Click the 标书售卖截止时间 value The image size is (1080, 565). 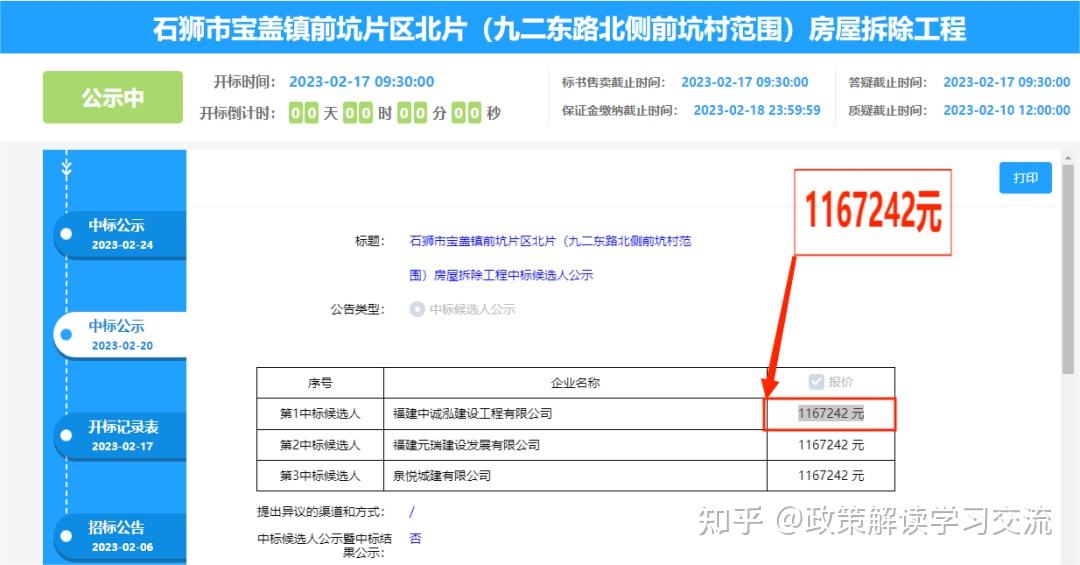tap(745, 82)
